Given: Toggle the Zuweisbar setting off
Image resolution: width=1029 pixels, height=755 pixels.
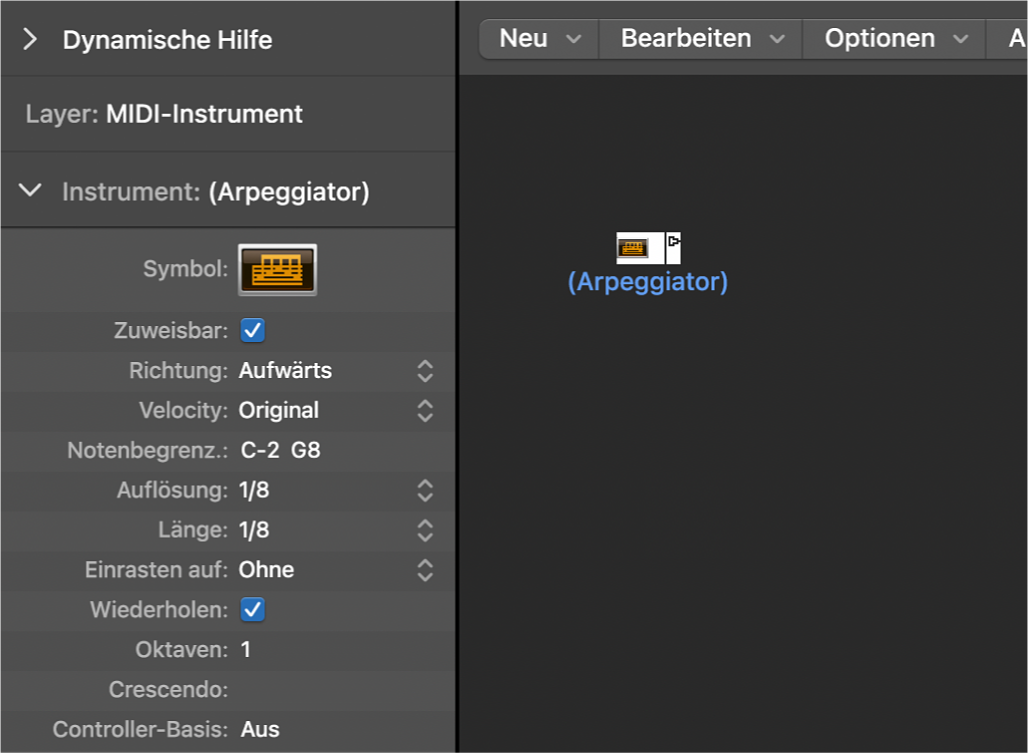Looking at the screenshot, I should [x=252, y=330].
